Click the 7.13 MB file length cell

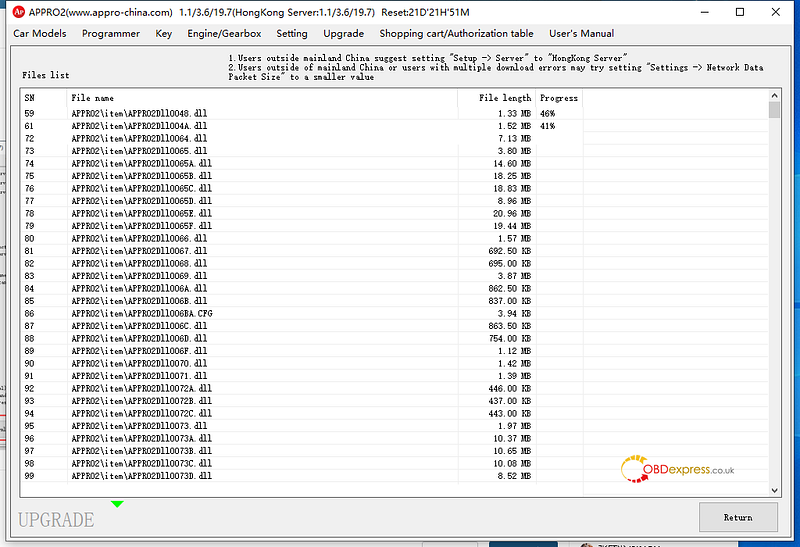tap(514, 138)
